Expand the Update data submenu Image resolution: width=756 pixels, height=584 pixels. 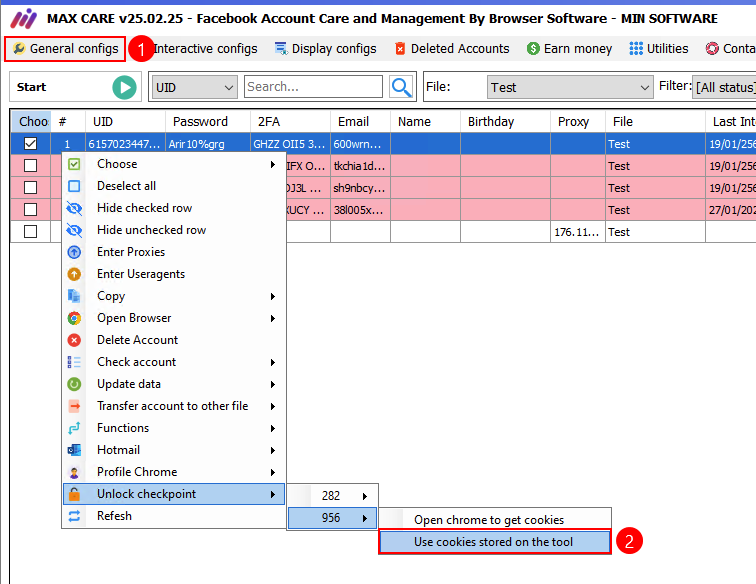[x=174, y=384]
